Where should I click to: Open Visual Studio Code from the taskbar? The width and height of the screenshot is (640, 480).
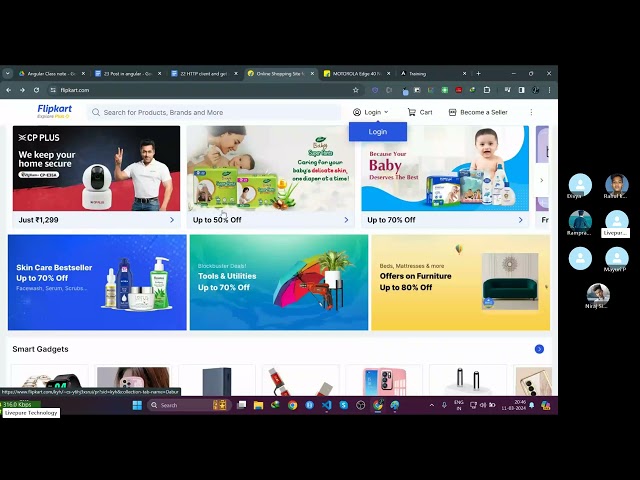pos(326,405)
